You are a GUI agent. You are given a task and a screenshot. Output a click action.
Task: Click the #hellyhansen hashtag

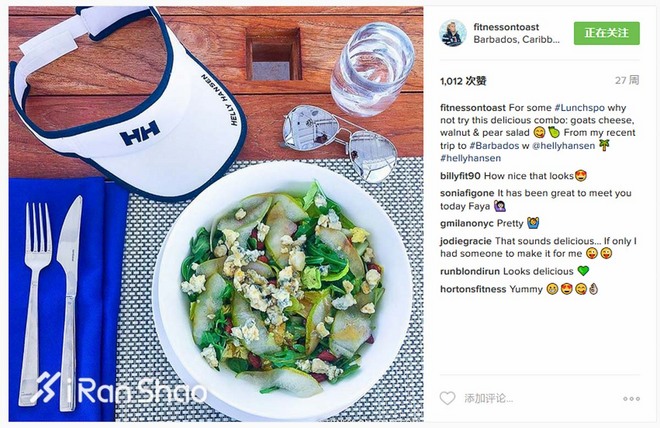(x=471, y=158)
